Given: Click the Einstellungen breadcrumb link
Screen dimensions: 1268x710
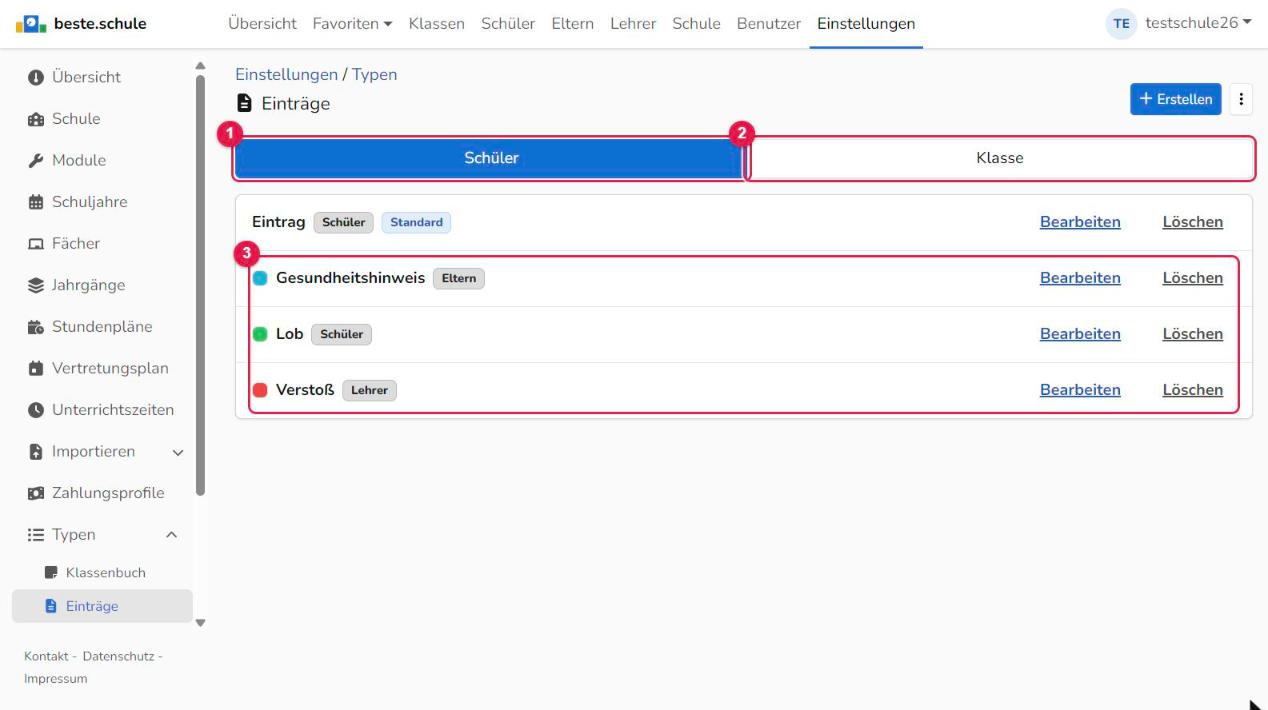Looking at the screenshot, I should pyautogui.click(x=286, y=75).
